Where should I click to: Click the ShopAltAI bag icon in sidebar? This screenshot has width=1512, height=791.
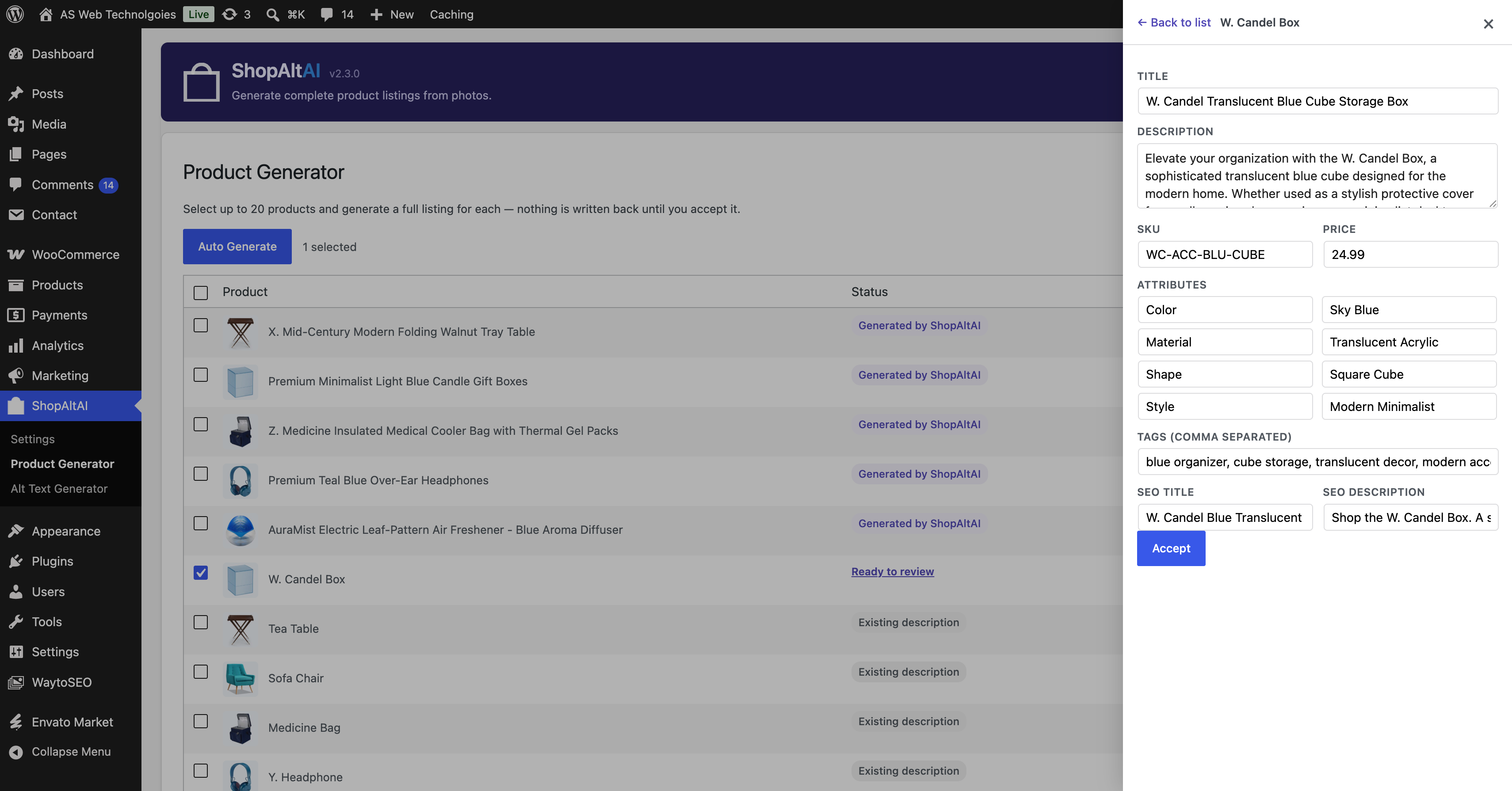16,406
